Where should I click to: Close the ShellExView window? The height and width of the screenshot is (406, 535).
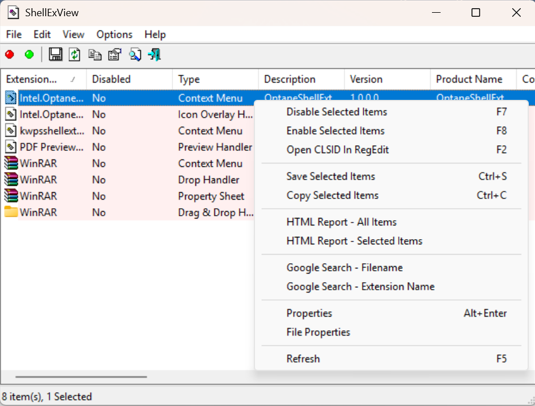pyautogui.click(x=516, y=13)
